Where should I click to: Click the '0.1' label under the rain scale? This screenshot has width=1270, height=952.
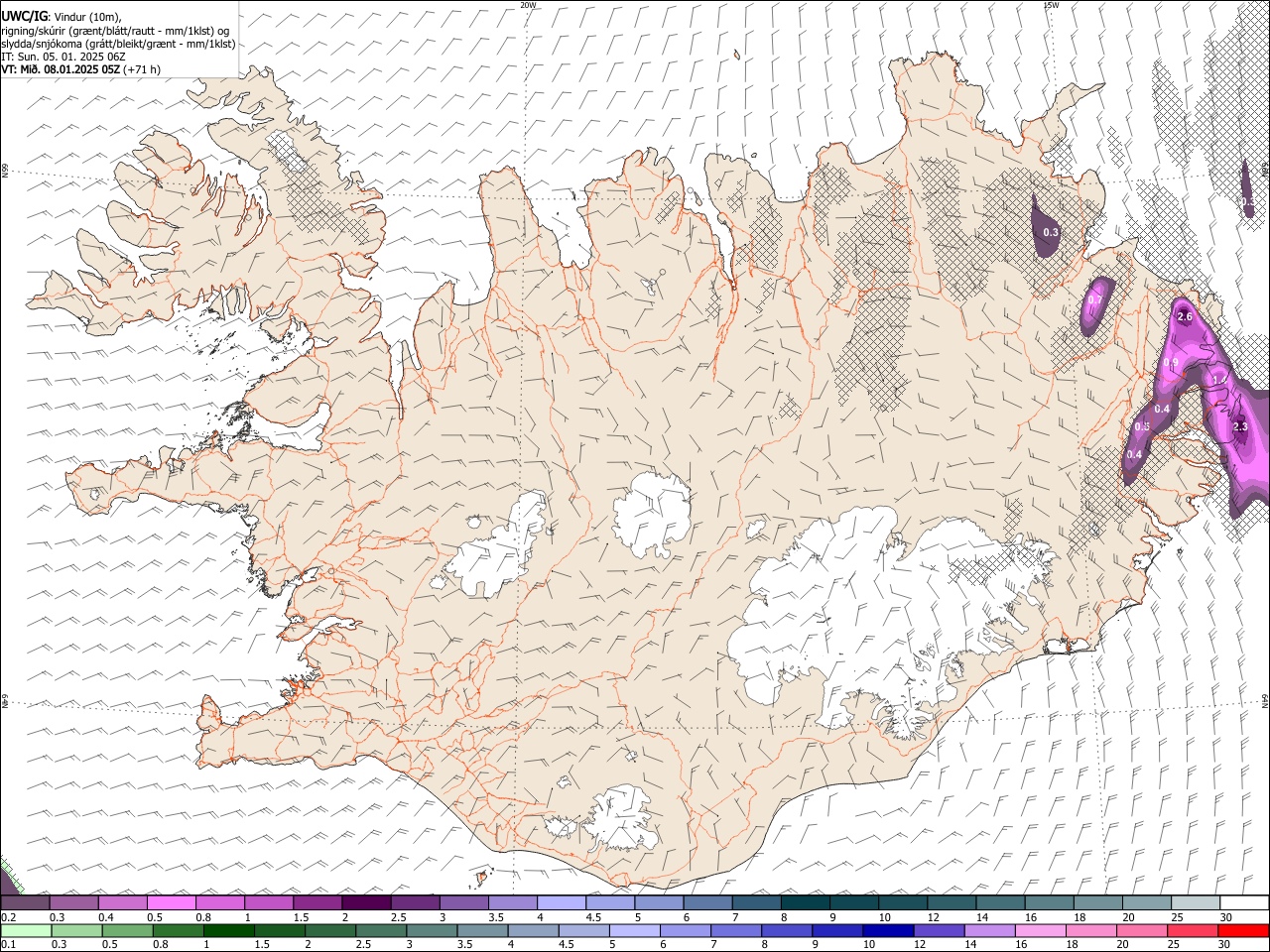[x=9, y=944]
